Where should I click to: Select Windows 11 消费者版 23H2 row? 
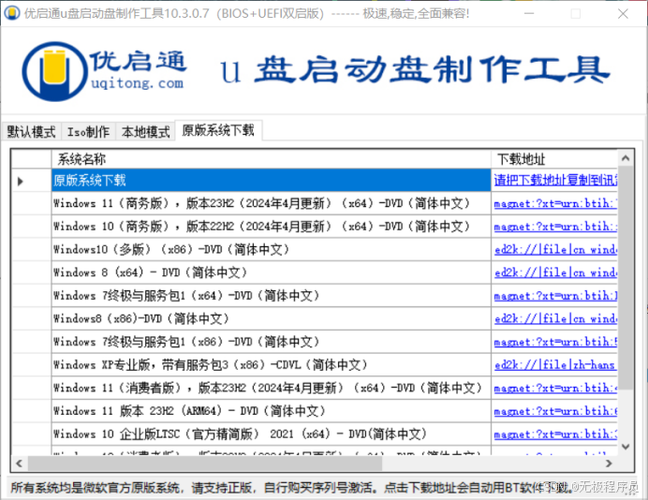(x=271, y=388)
